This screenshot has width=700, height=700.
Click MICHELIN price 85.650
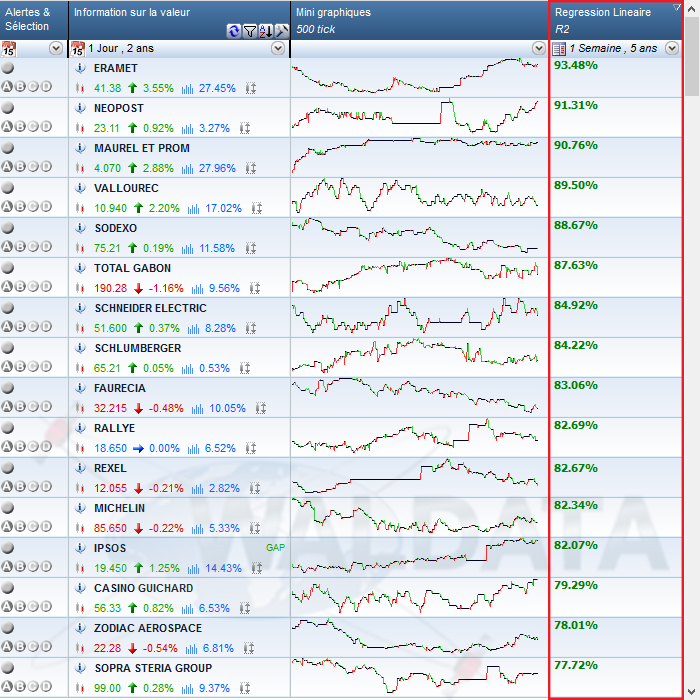[x=110, y=528]
